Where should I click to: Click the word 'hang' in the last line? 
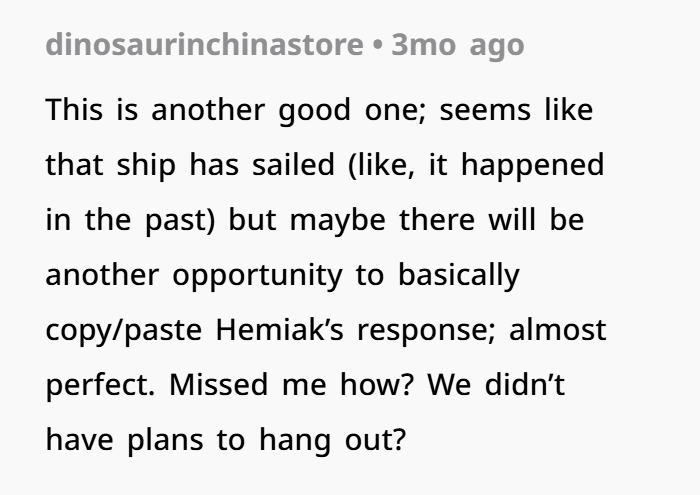(295, 441)
